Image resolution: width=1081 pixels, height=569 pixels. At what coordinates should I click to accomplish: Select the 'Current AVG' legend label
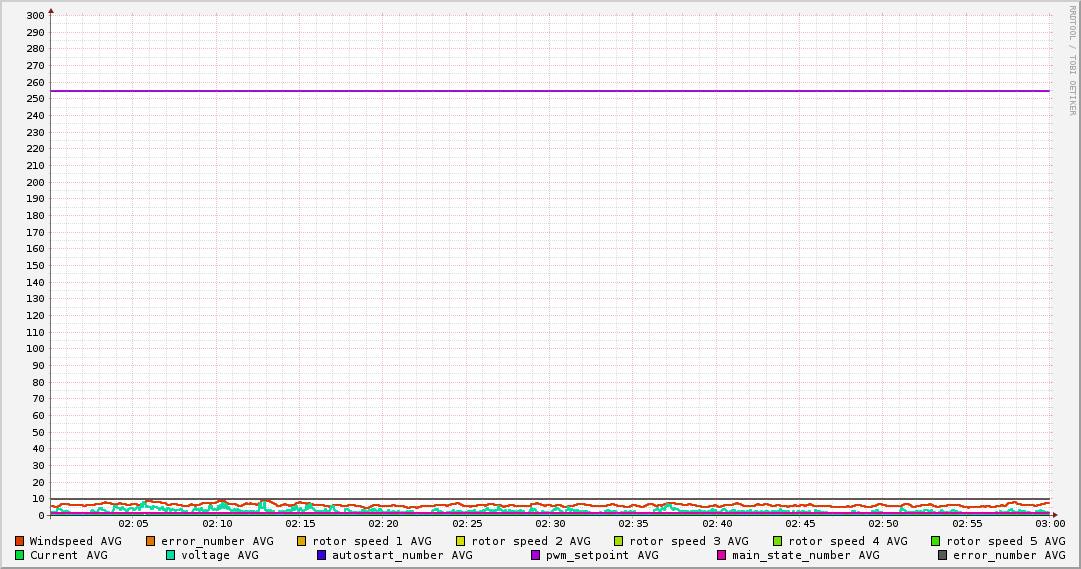(69, 555)
